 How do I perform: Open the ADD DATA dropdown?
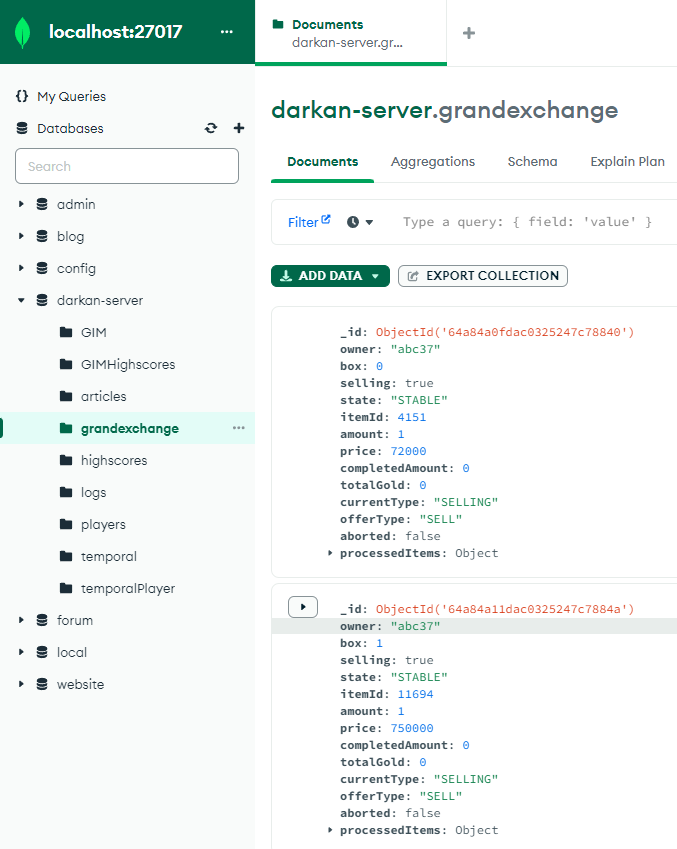click(x=330, y=276)
